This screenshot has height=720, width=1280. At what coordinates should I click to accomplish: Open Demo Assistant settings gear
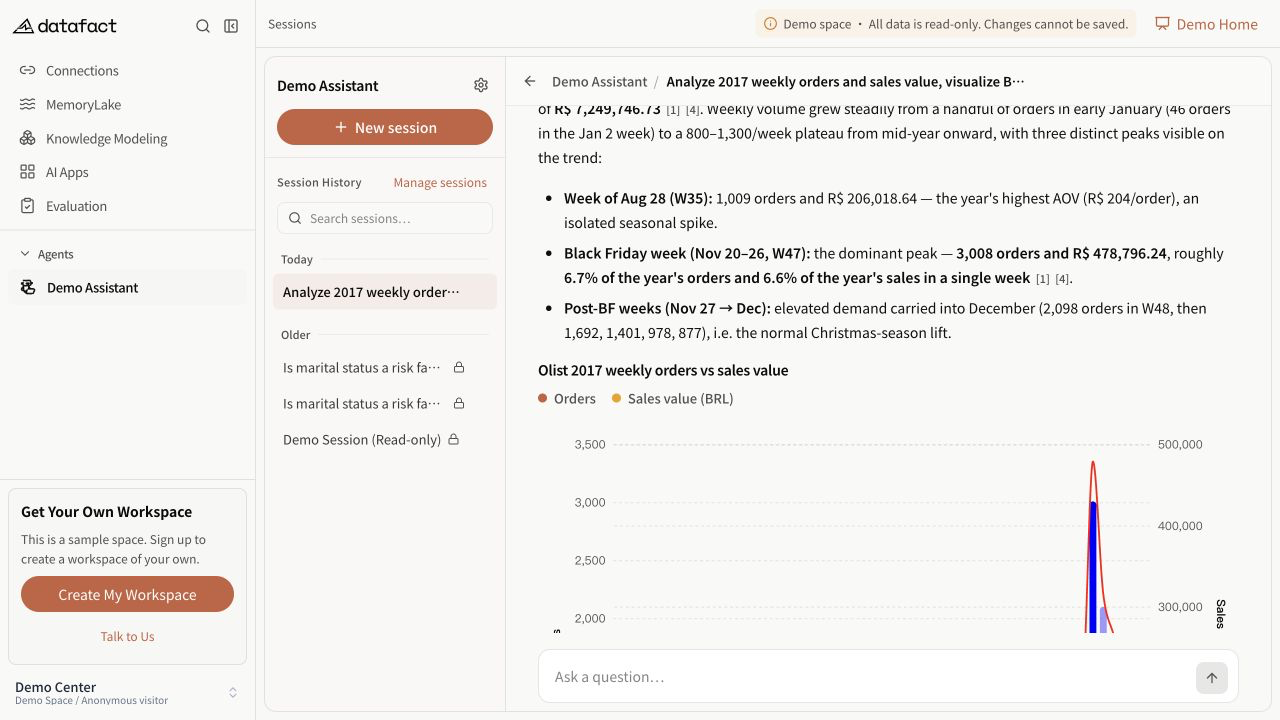(x=481, y=85)
